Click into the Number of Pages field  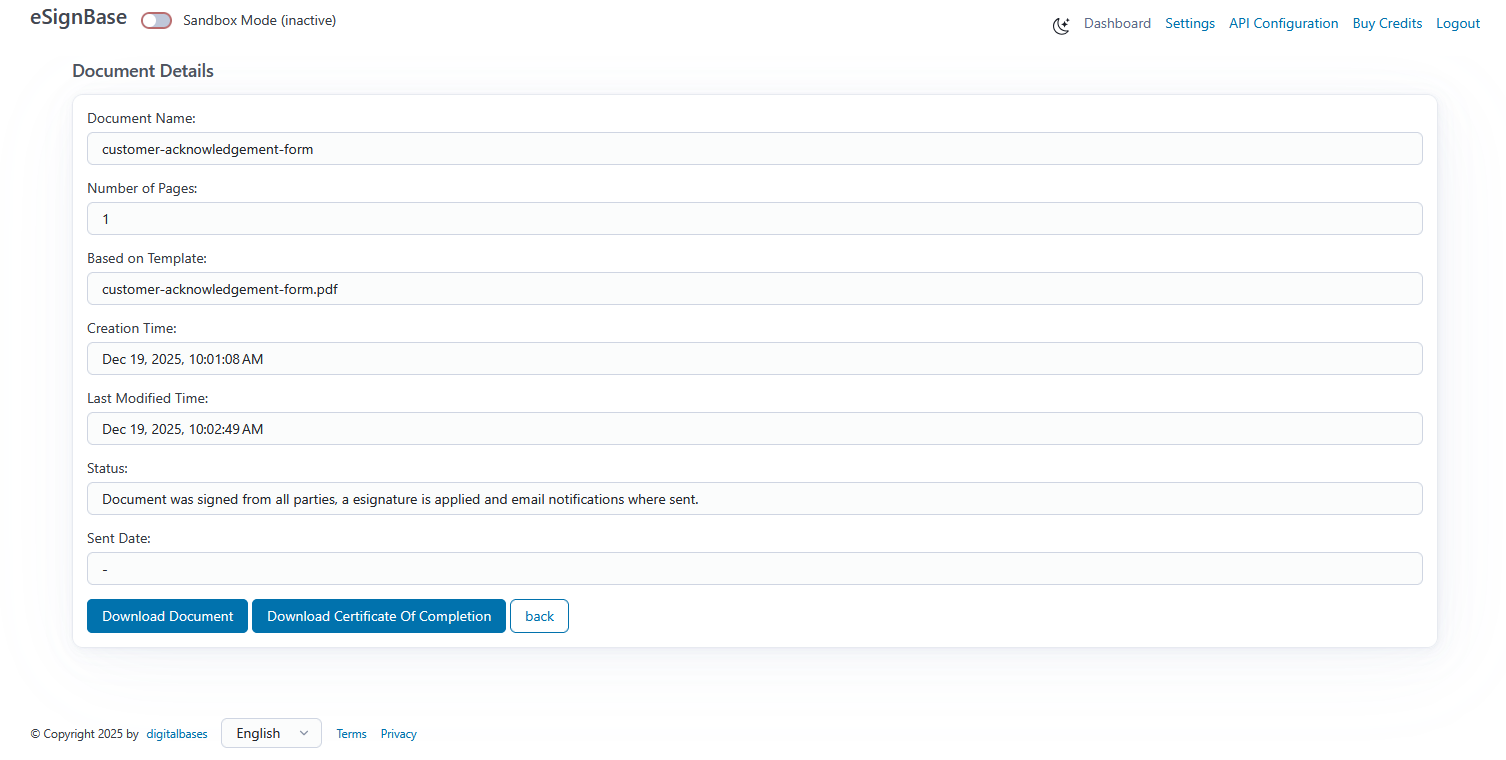tap(754, 219)
